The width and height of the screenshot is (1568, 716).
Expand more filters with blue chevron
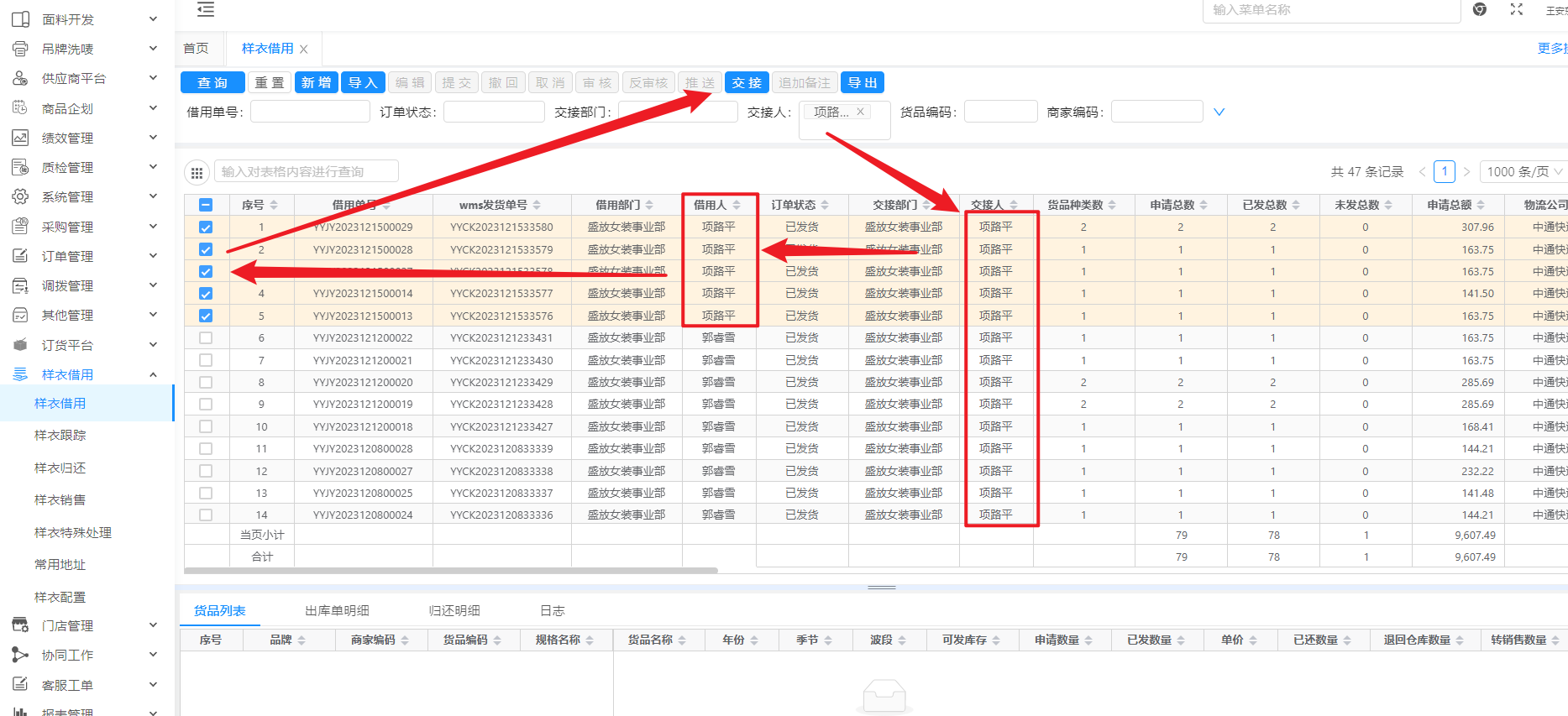1219,112
